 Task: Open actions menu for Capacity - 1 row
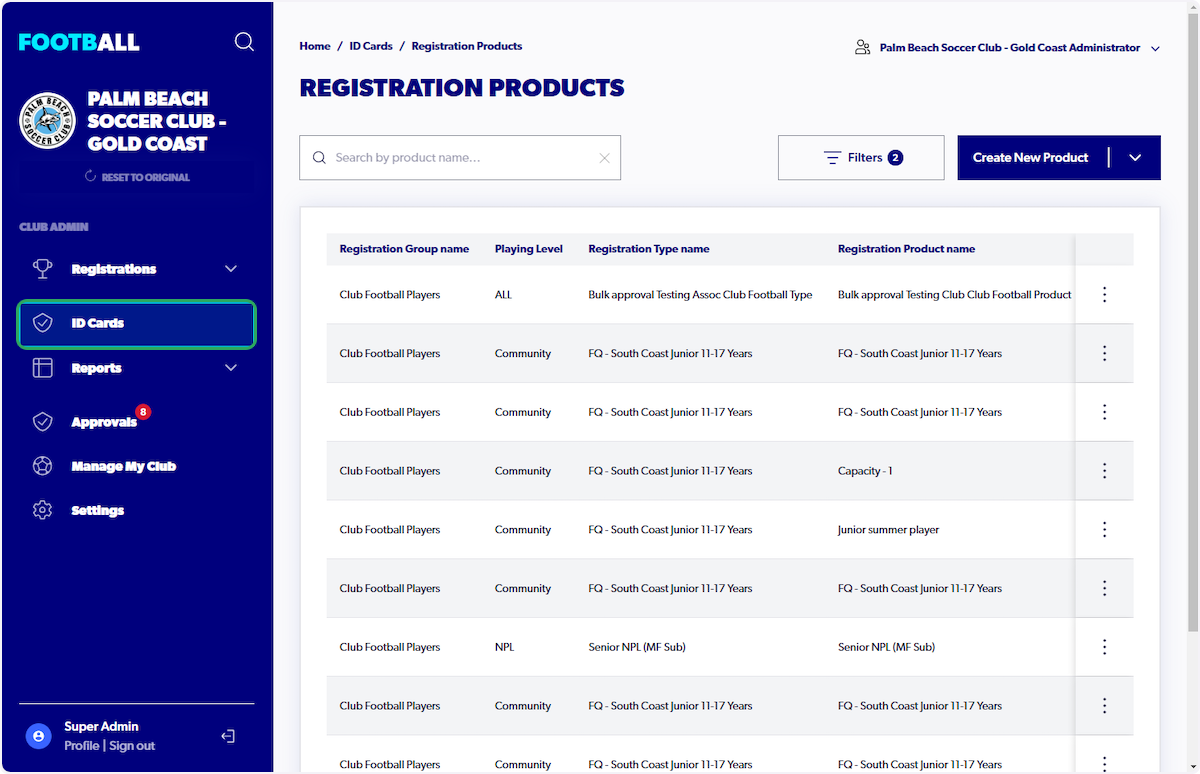point(1105,471)
